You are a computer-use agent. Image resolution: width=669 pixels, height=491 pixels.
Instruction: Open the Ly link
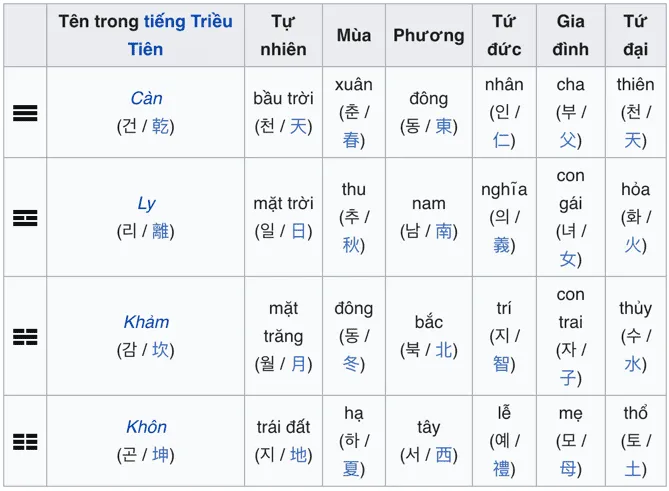tap(146, 204)
